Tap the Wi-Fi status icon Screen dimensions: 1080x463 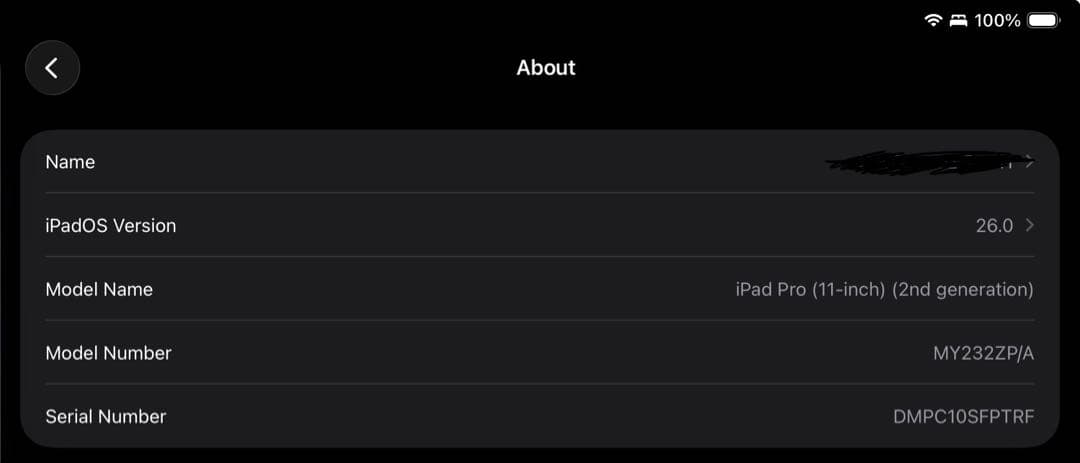934,20
